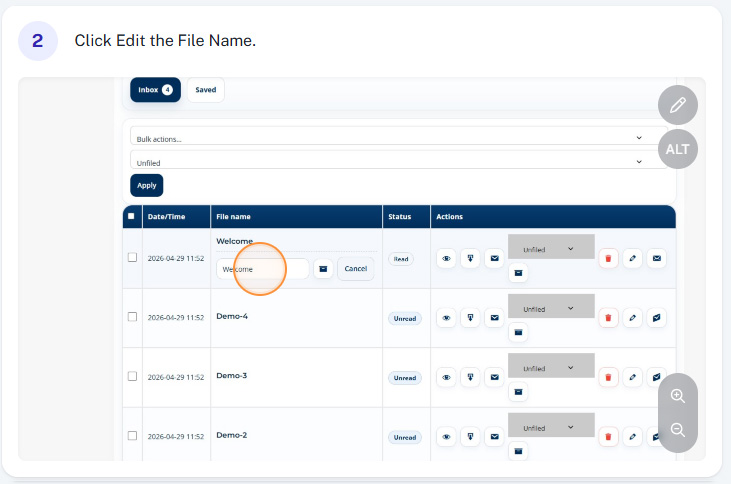
Task: Tick the checkbox for the Demo-4 row
Action: 132,317
